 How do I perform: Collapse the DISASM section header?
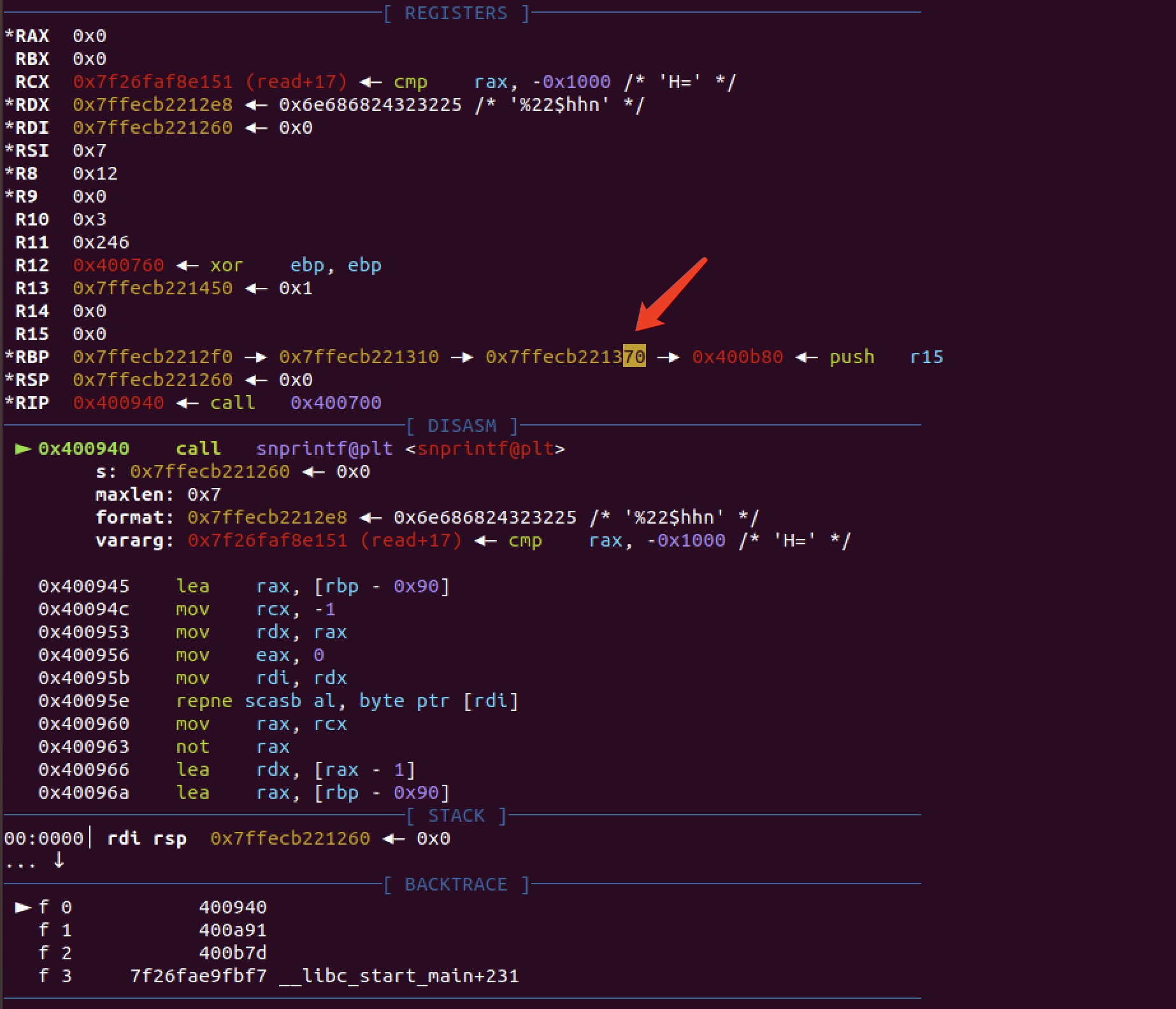463,426
